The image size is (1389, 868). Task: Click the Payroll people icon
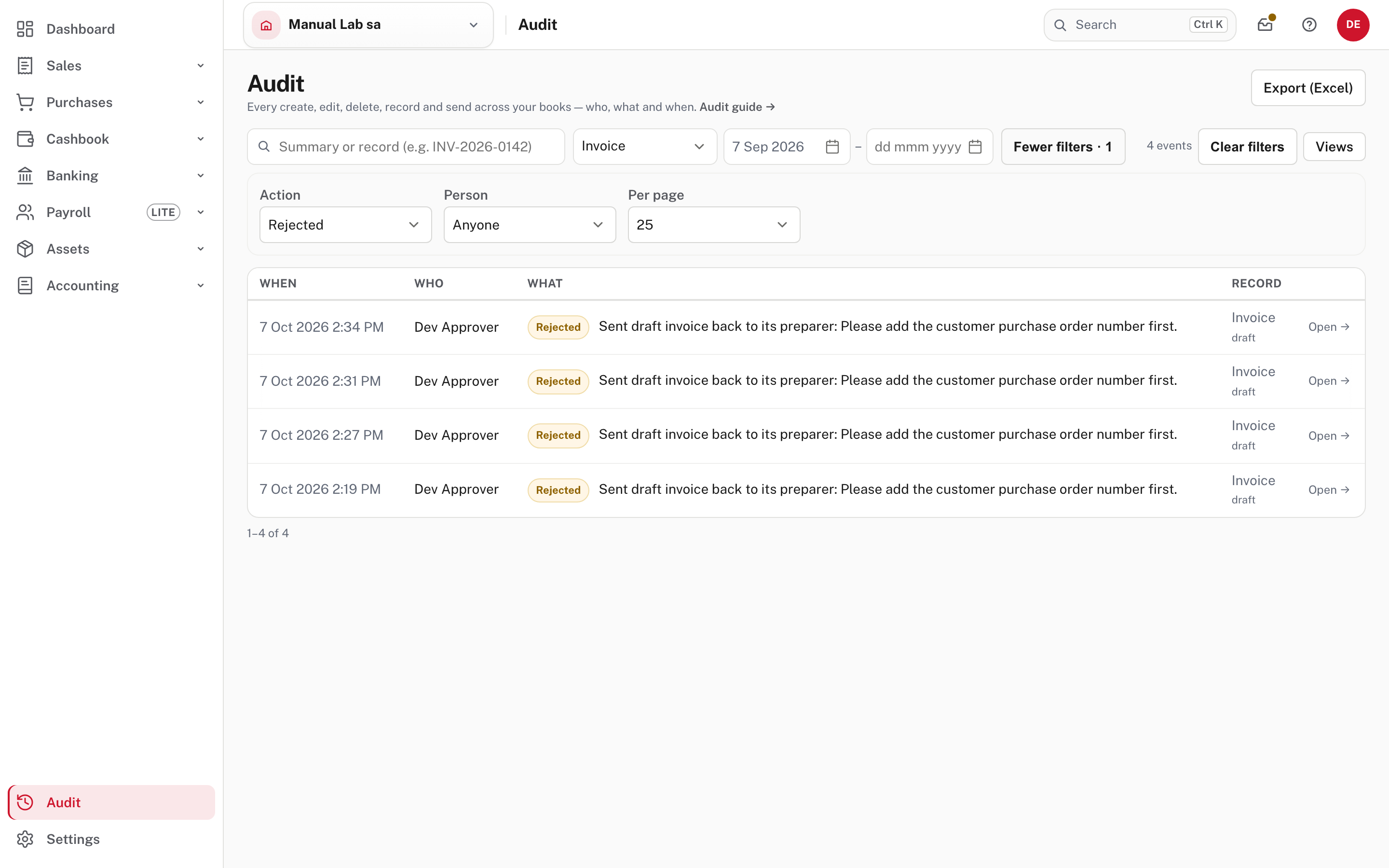click(25, 212)
